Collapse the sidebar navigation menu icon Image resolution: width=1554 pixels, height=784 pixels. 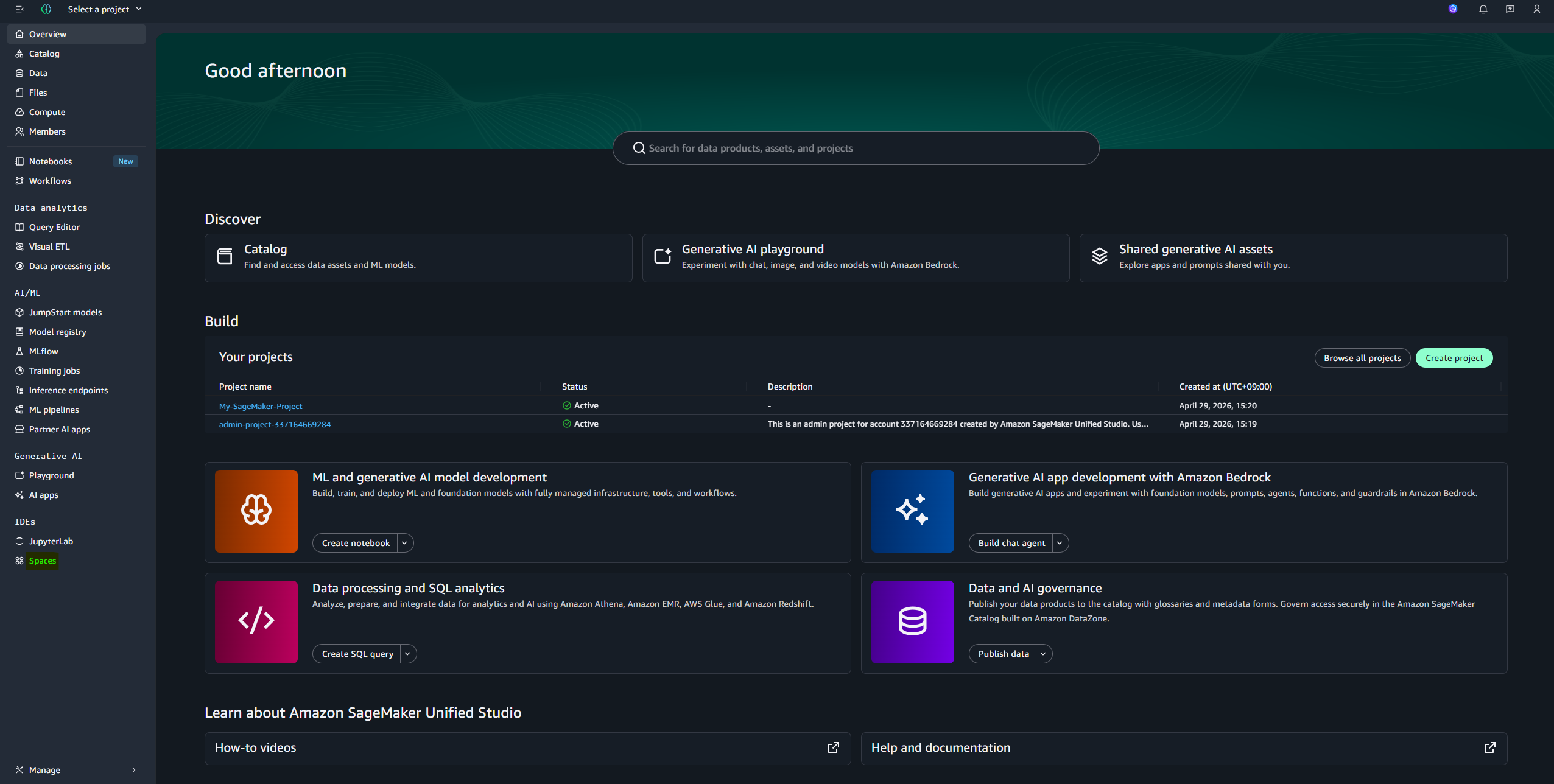[19, 9]
